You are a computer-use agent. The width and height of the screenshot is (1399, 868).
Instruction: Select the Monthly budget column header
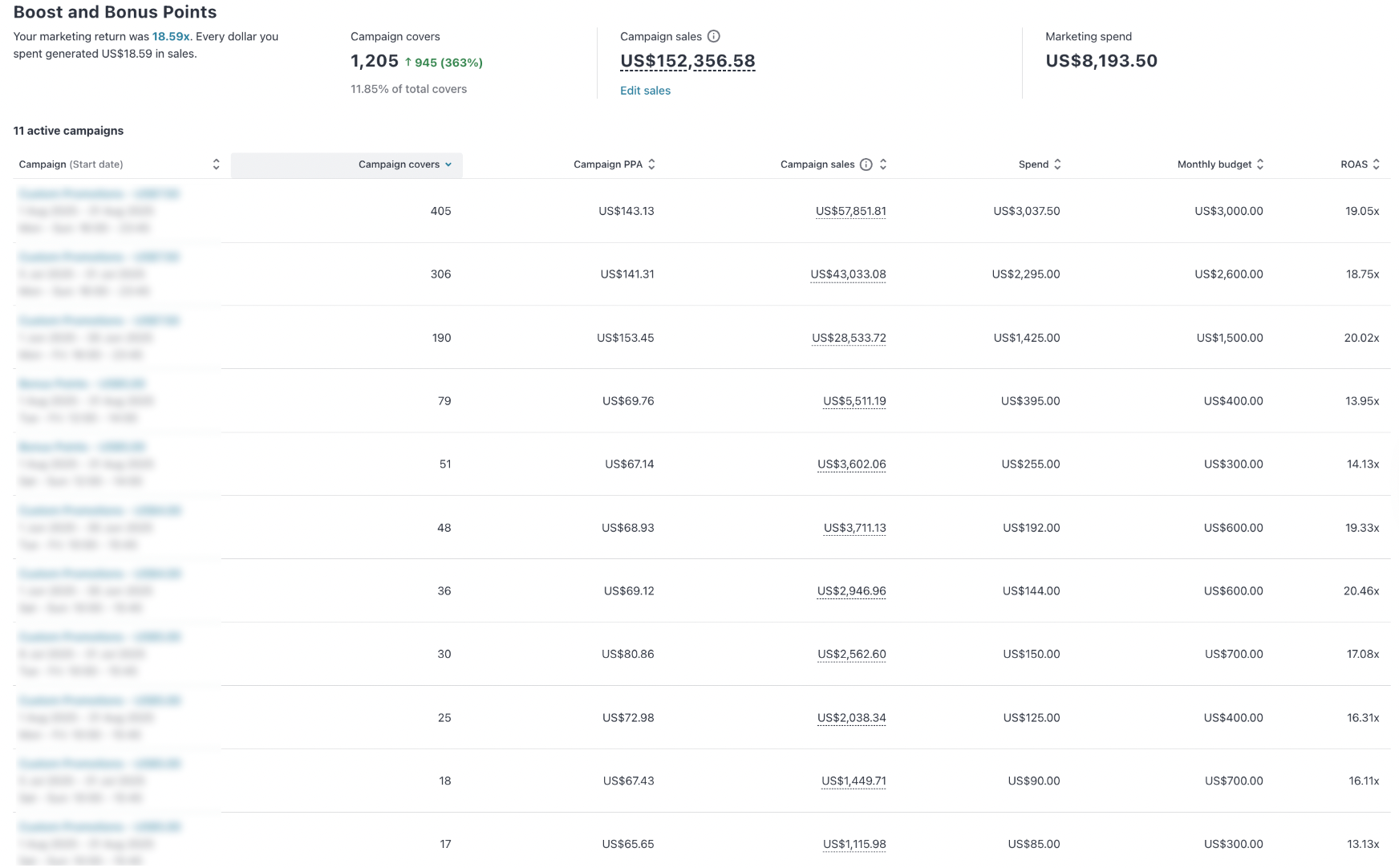[x=1214, y=164]
